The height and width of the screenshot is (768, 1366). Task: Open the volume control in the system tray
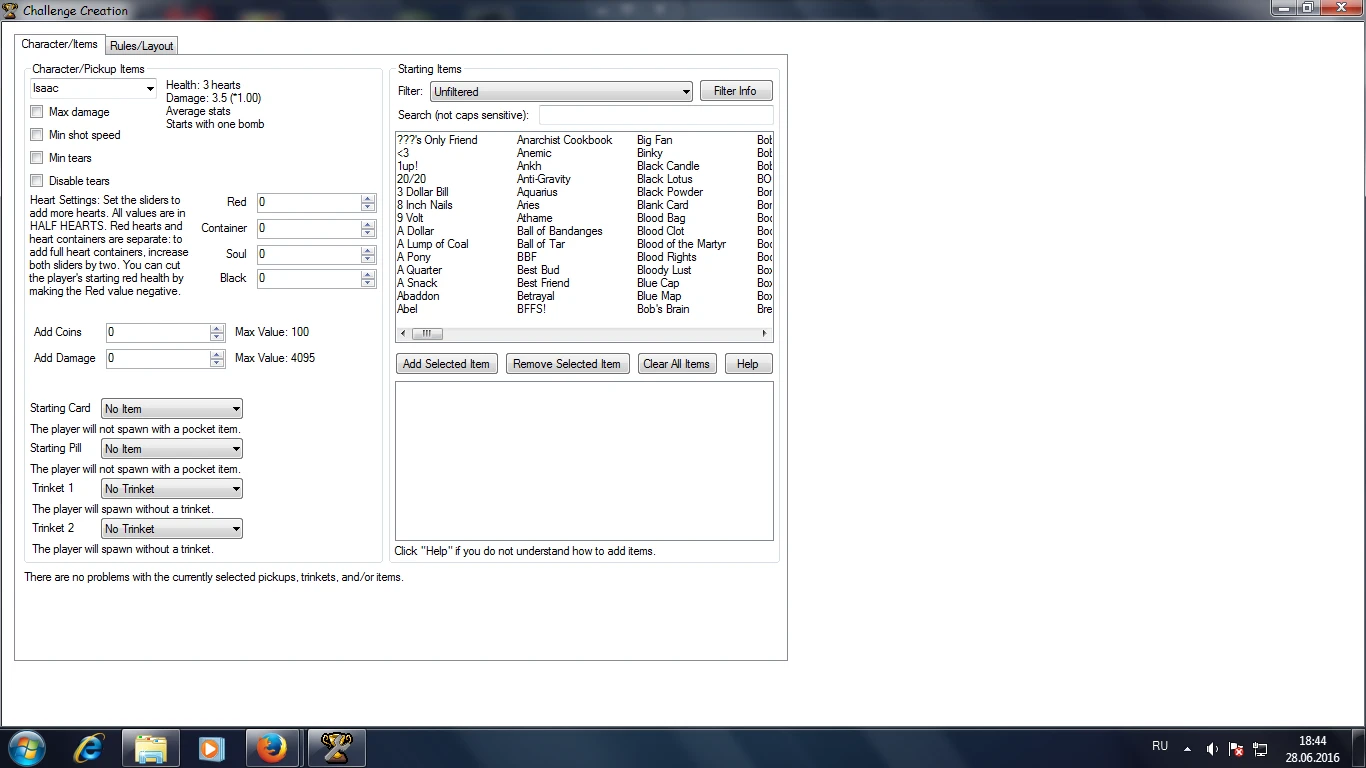coord(1212,749)
